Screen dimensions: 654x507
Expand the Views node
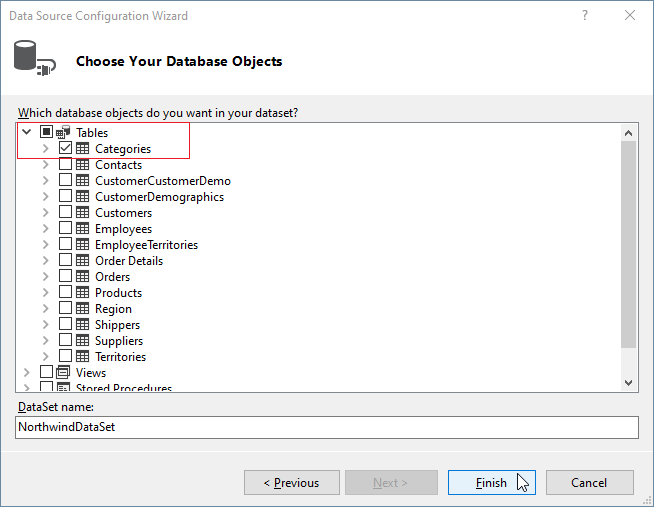click(x=27, y=372)
